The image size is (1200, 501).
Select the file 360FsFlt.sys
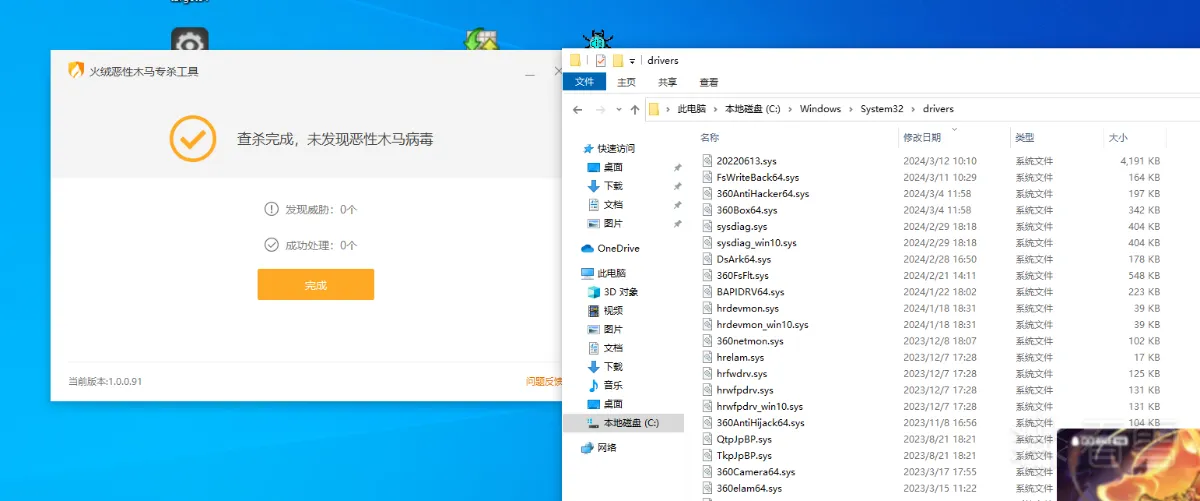742,276
